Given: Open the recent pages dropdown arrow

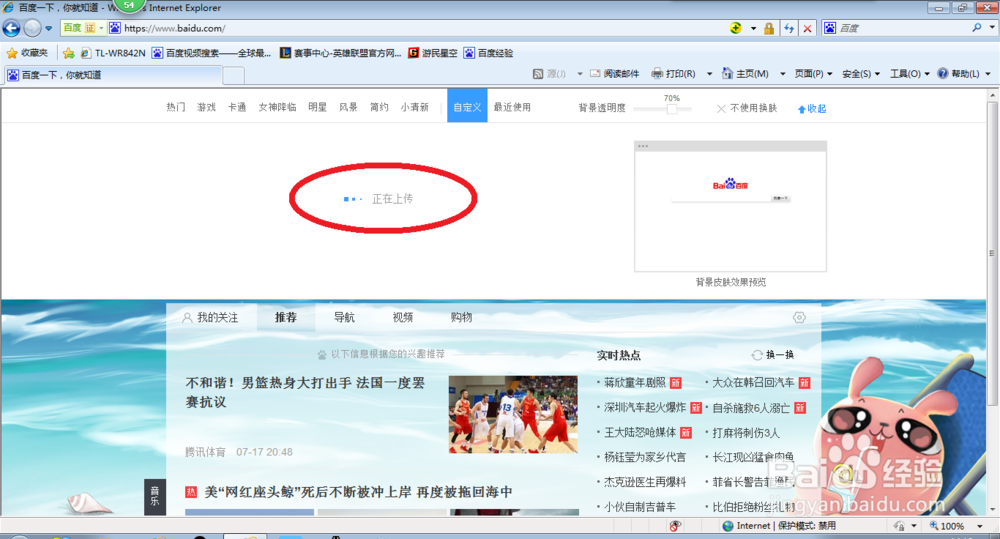Looking at the screenshot, I should tap(48, 29).
